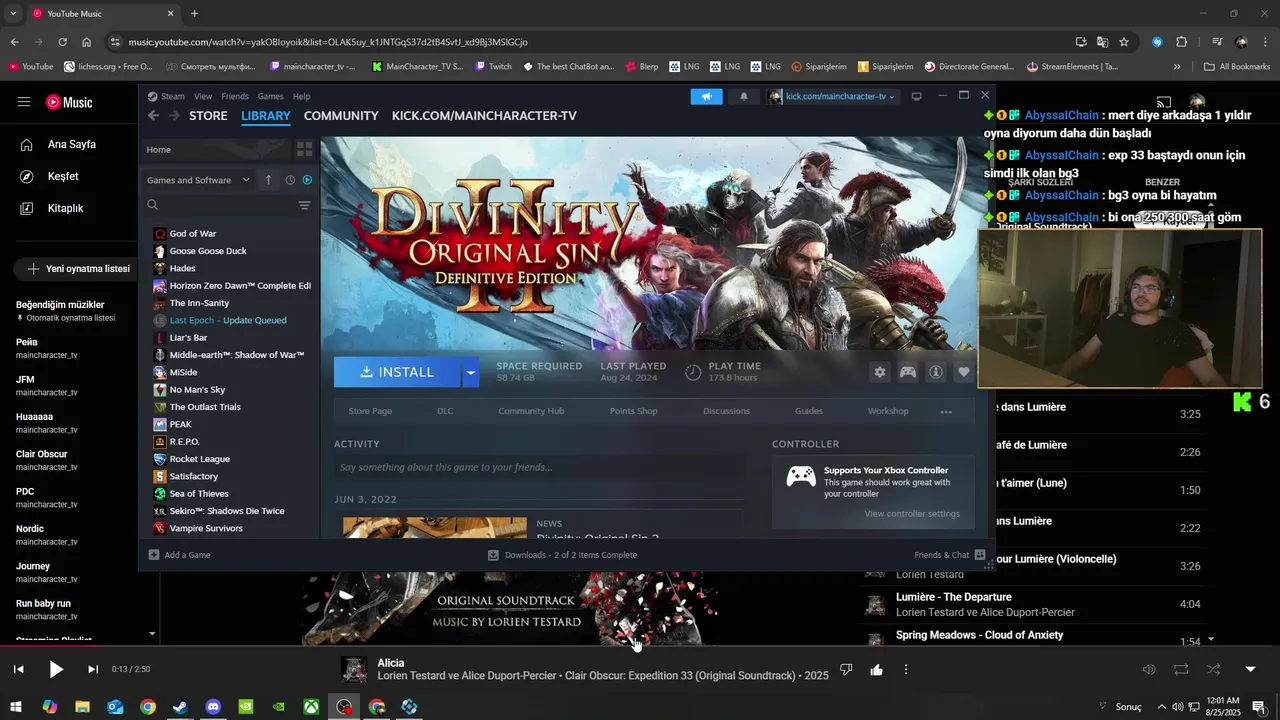Open YouTube Music hamburger menu
Viewport: 1280px width, 720px height.
[x=23, y=102]
